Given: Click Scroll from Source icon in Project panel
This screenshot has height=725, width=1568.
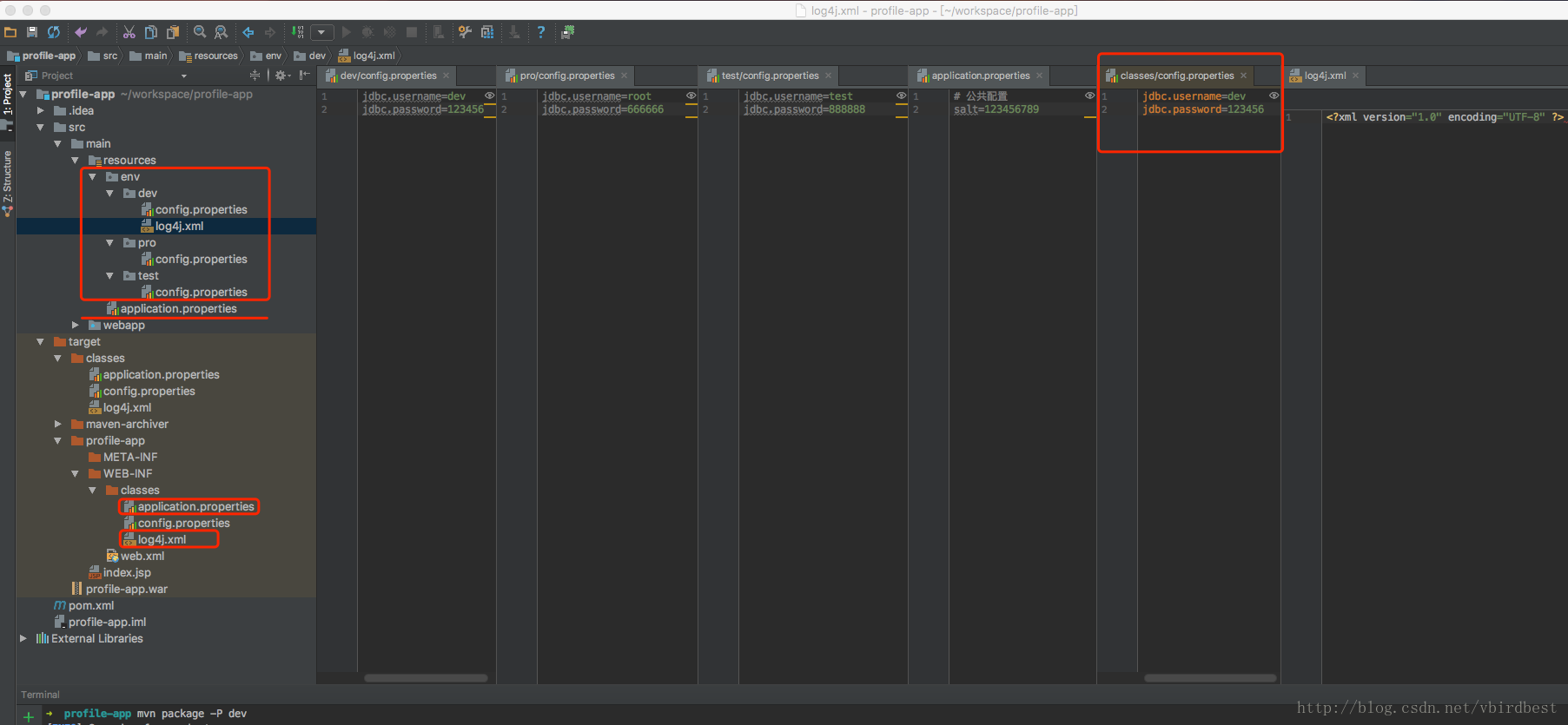Looking at the screenshot, I should click(x=255, y=76).
